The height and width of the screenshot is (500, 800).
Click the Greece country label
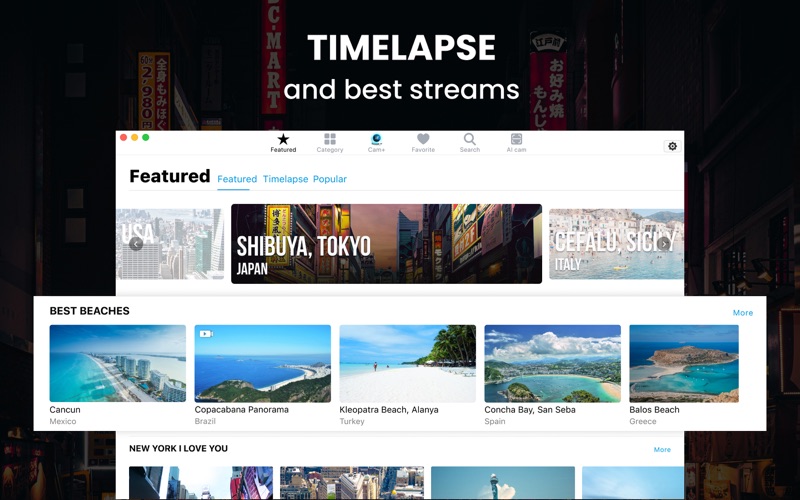pos(643,421)
